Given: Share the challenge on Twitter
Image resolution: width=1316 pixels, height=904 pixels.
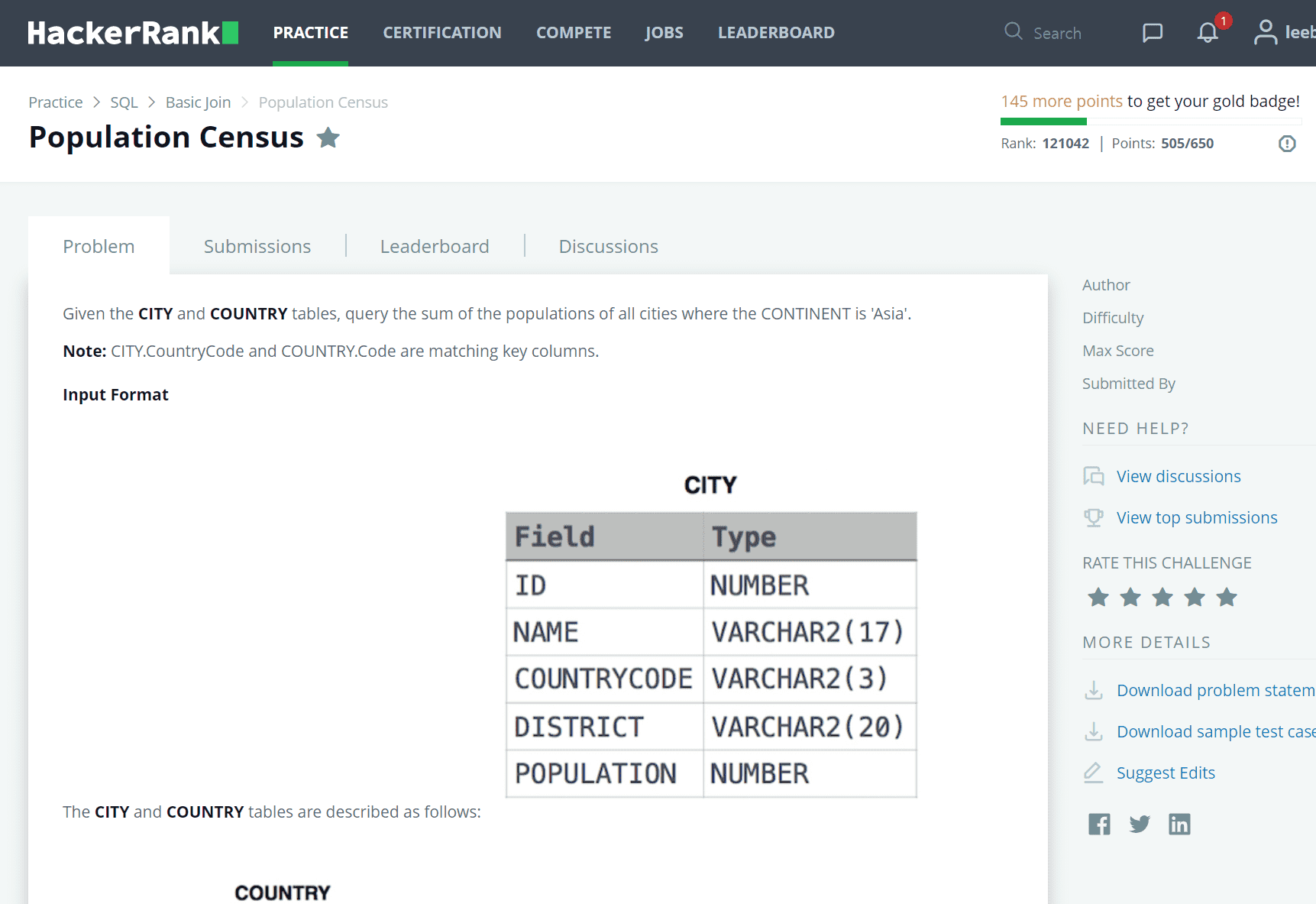Looking at the screenshot, I should [1140, 824].
